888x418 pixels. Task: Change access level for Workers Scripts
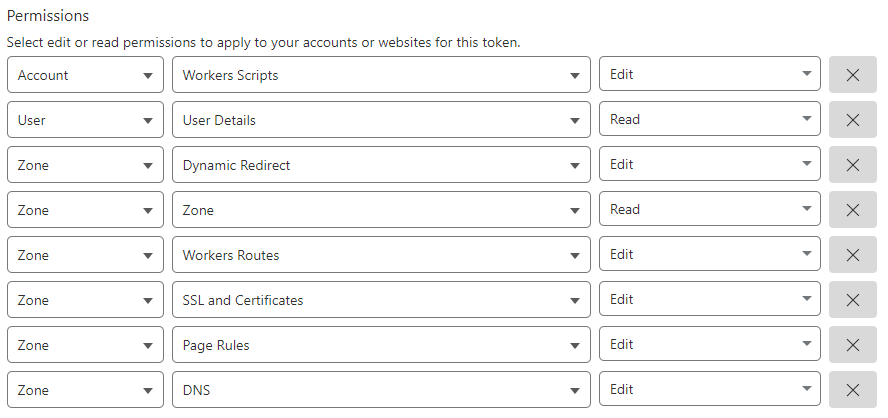click(709, 75)
